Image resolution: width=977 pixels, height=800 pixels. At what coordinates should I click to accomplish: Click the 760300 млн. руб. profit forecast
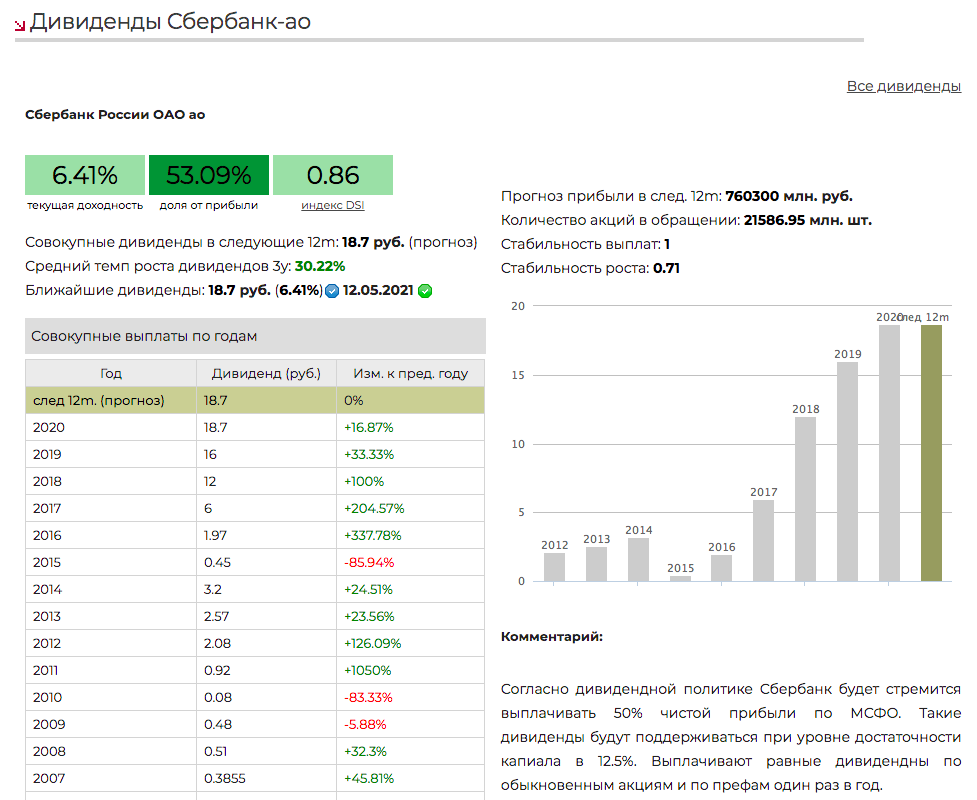[789, 196]
